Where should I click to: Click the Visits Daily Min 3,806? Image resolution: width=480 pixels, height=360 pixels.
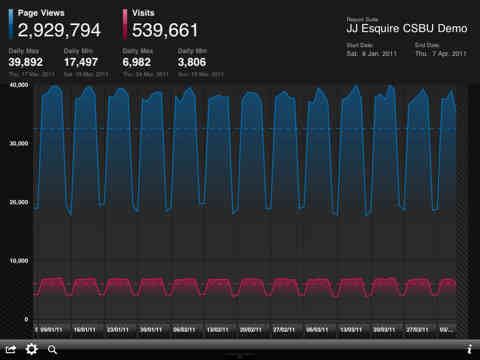(x=192, y=62)
